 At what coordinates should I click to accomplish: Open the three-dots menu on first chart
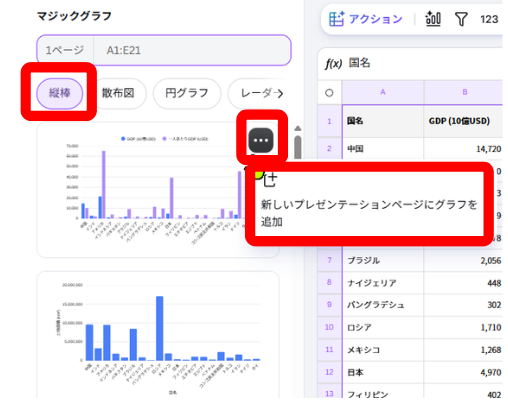pos(261,140)
